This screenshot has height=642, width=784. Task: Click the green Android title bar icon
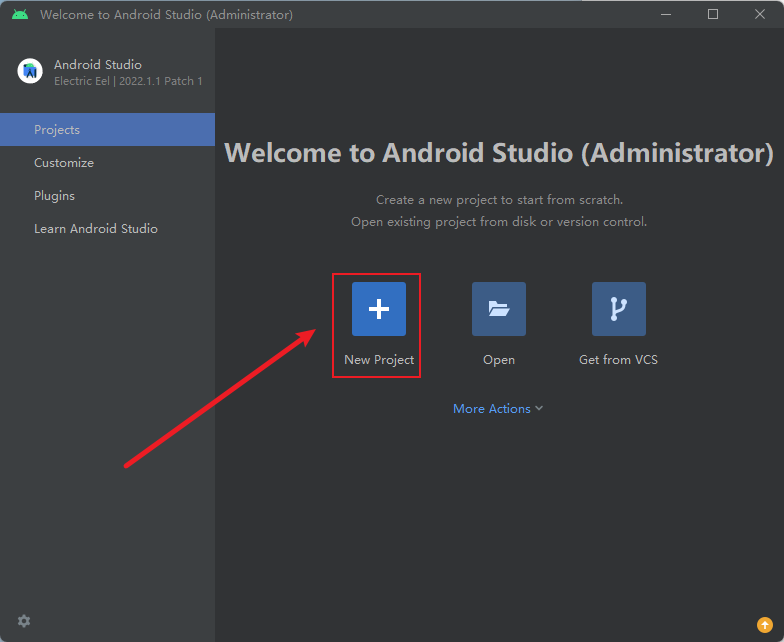(20, 14)
